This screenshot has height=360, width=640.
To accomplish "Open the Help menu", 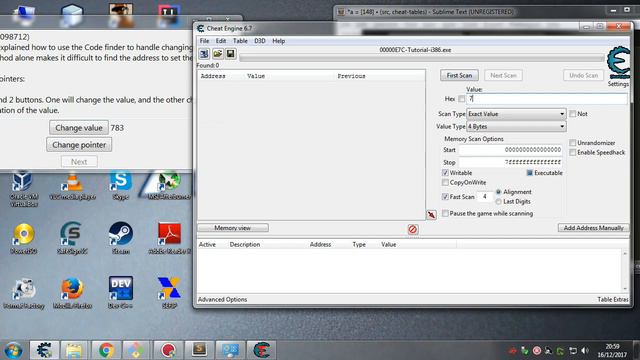I will click(x=278, y=41).
